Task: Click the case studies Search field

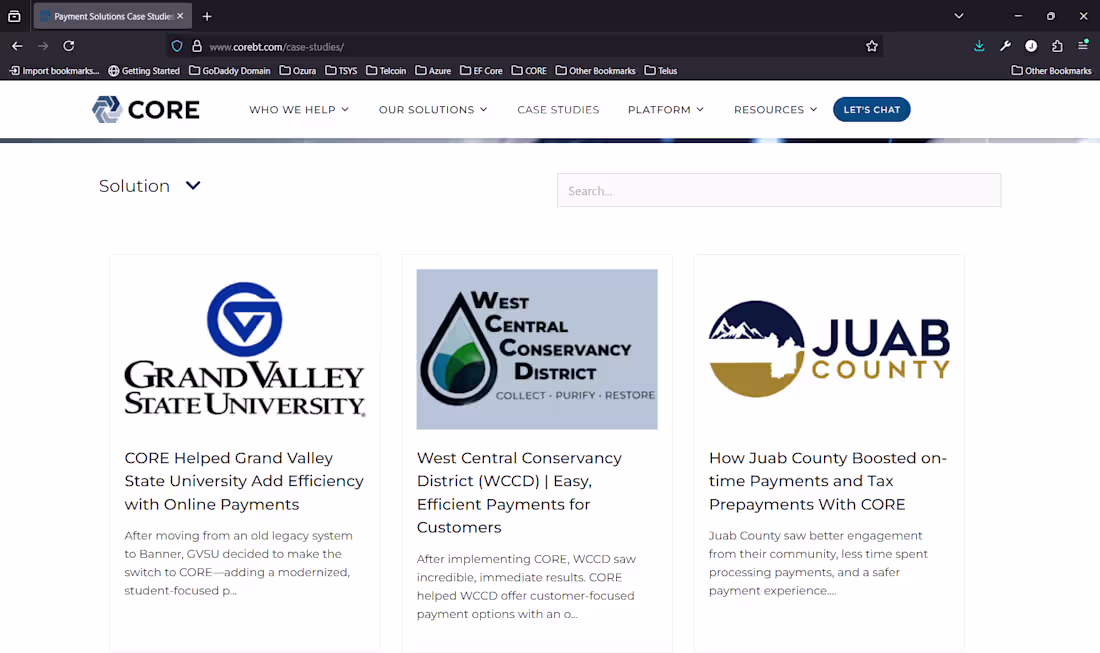Action: [x=779, y=191]
